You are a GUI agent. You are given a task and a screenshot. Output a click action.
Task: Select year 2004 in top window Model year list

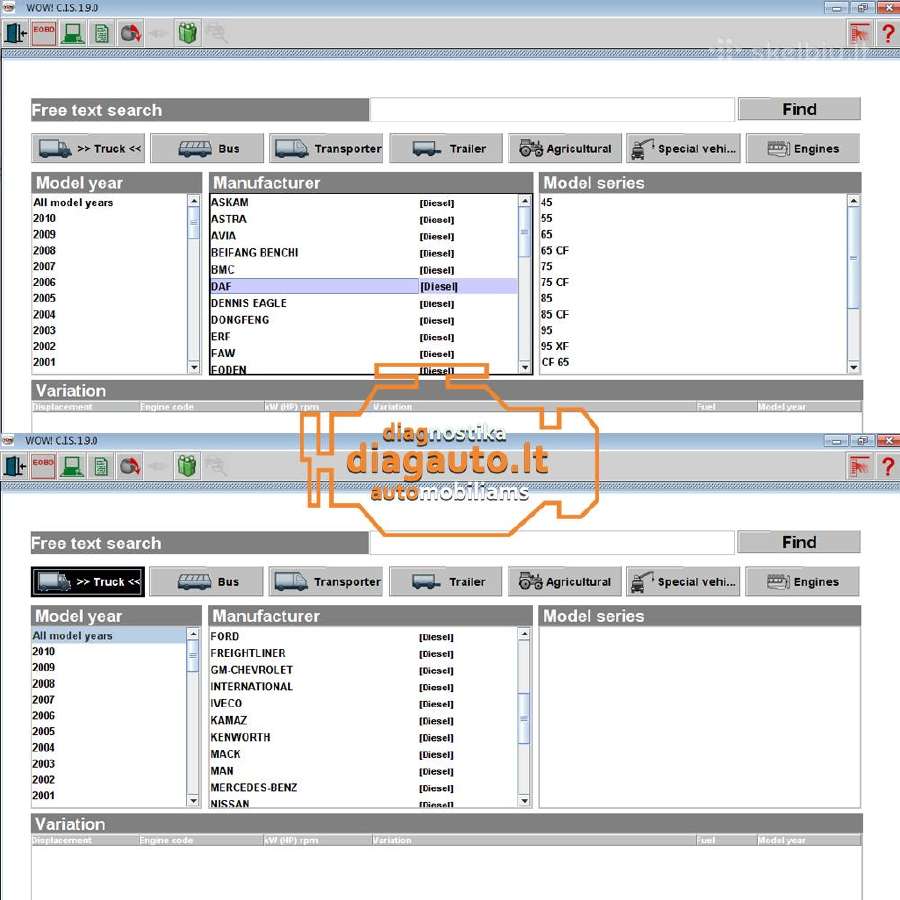point(110,315)
